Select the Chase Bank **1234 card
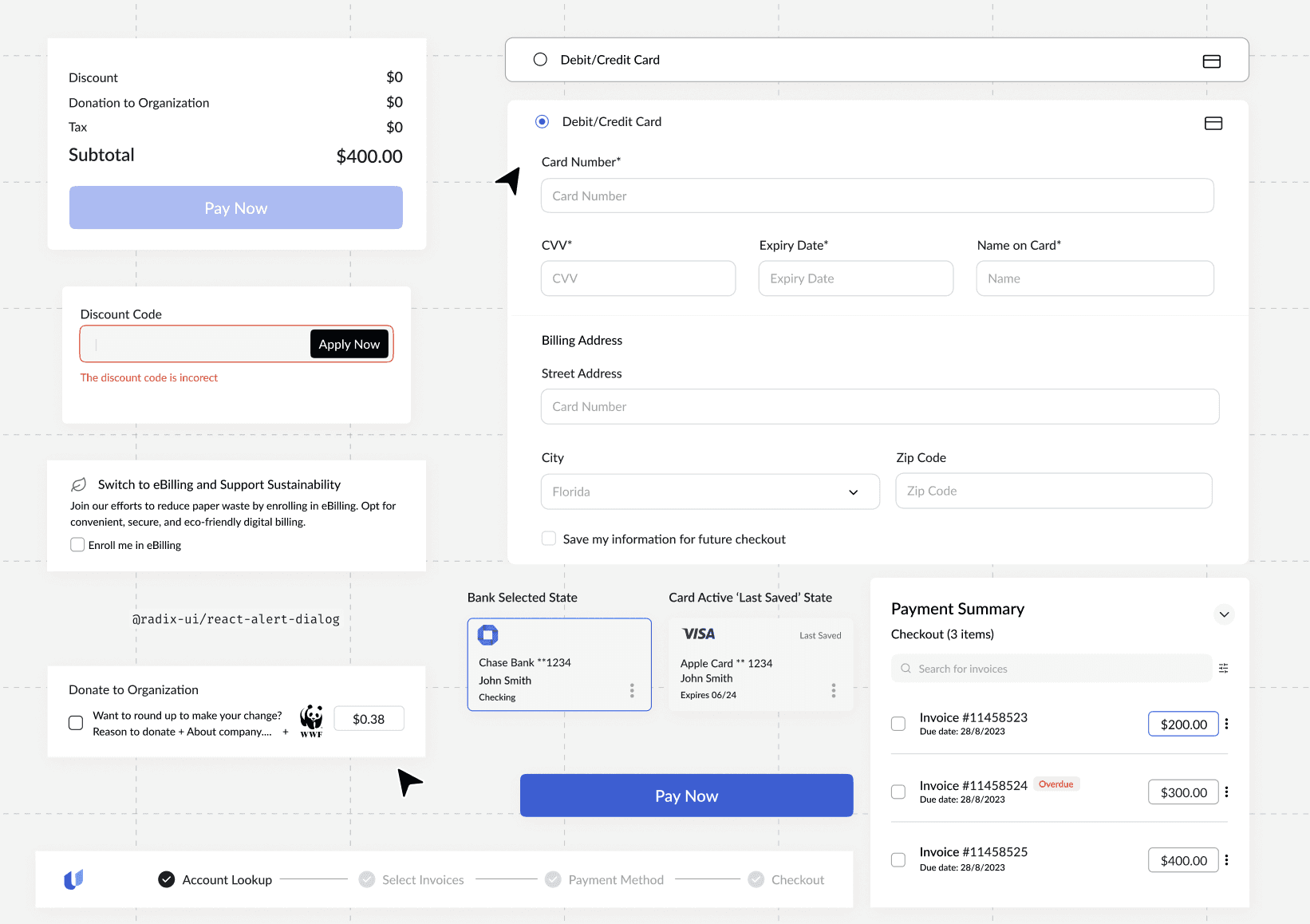 click(559, 665)
